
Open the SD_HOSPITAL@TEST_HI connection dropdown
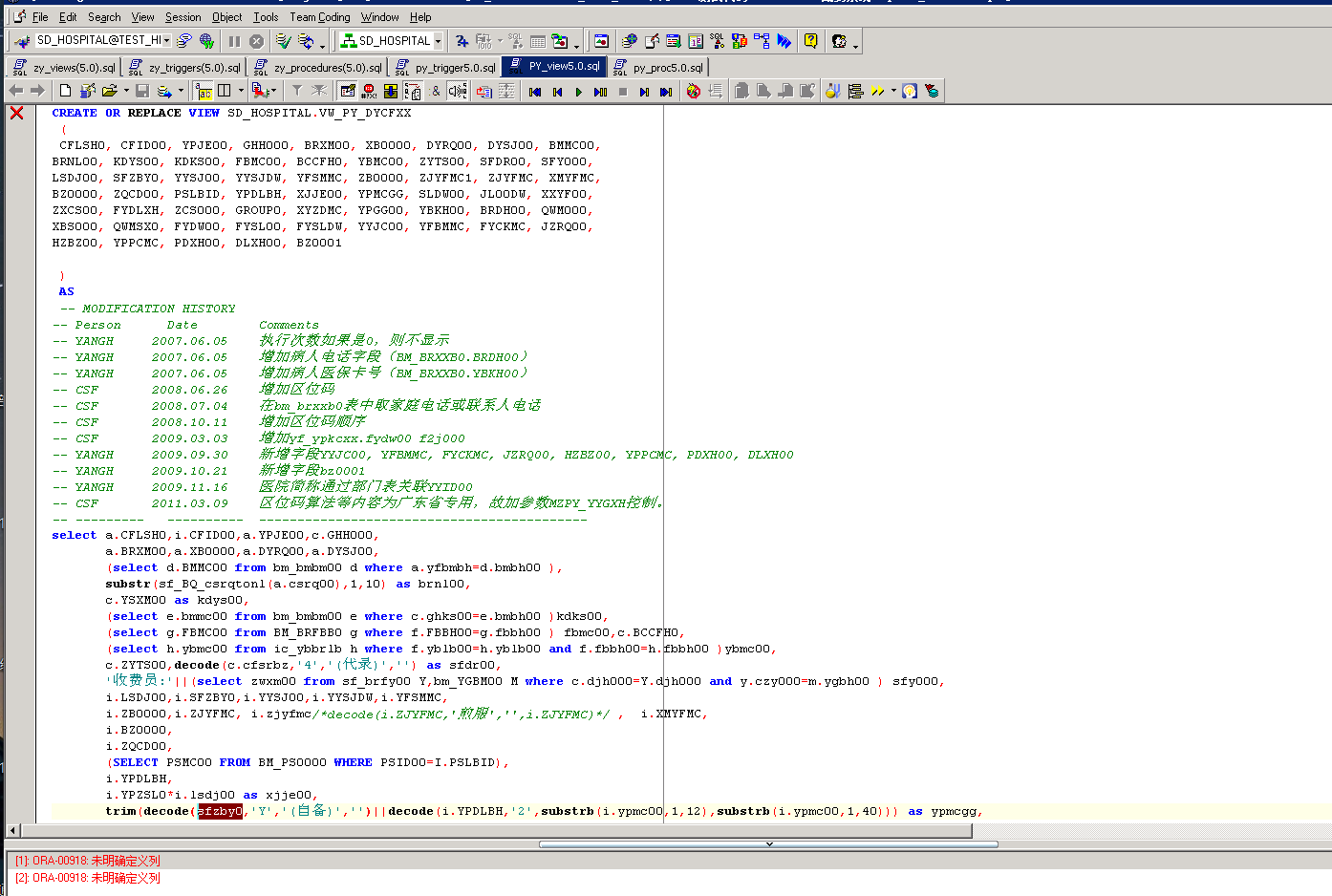[166, 40]
